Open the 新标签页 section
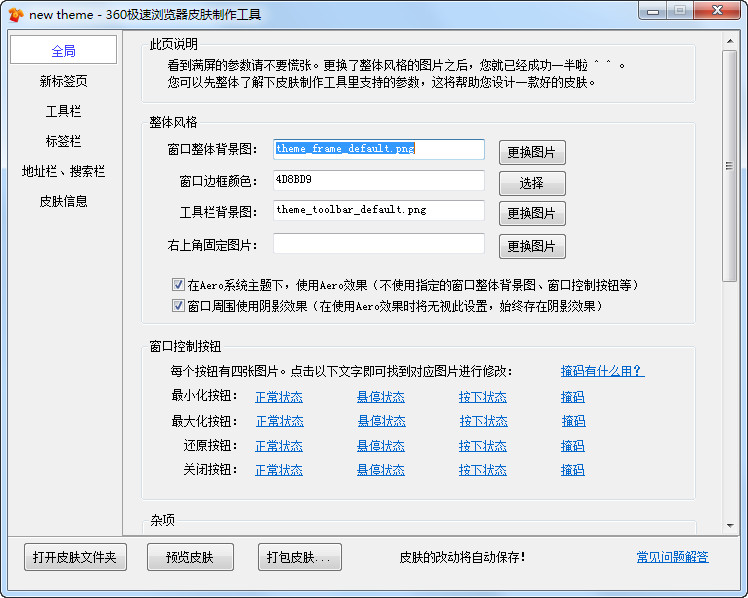 (63, 81)
